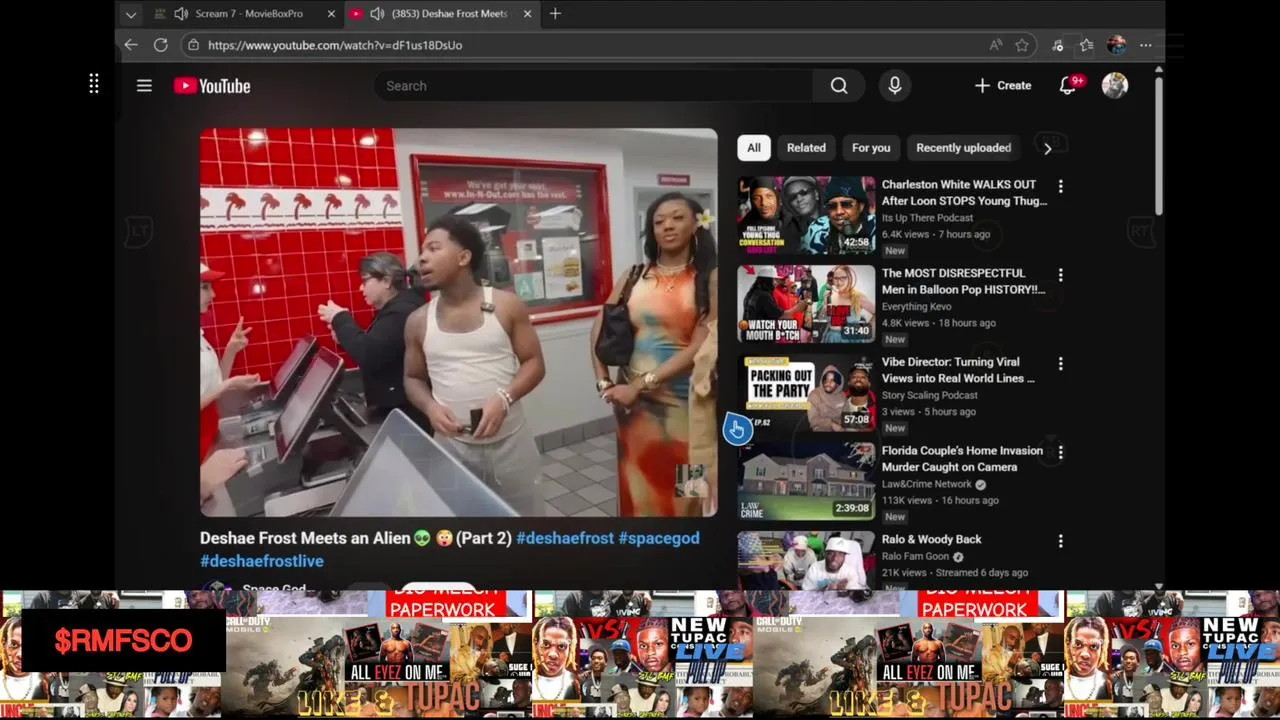Open Charleston White WALKS OUT video thumbnail
Viewport: 1280px width, 720px height.
806,215
